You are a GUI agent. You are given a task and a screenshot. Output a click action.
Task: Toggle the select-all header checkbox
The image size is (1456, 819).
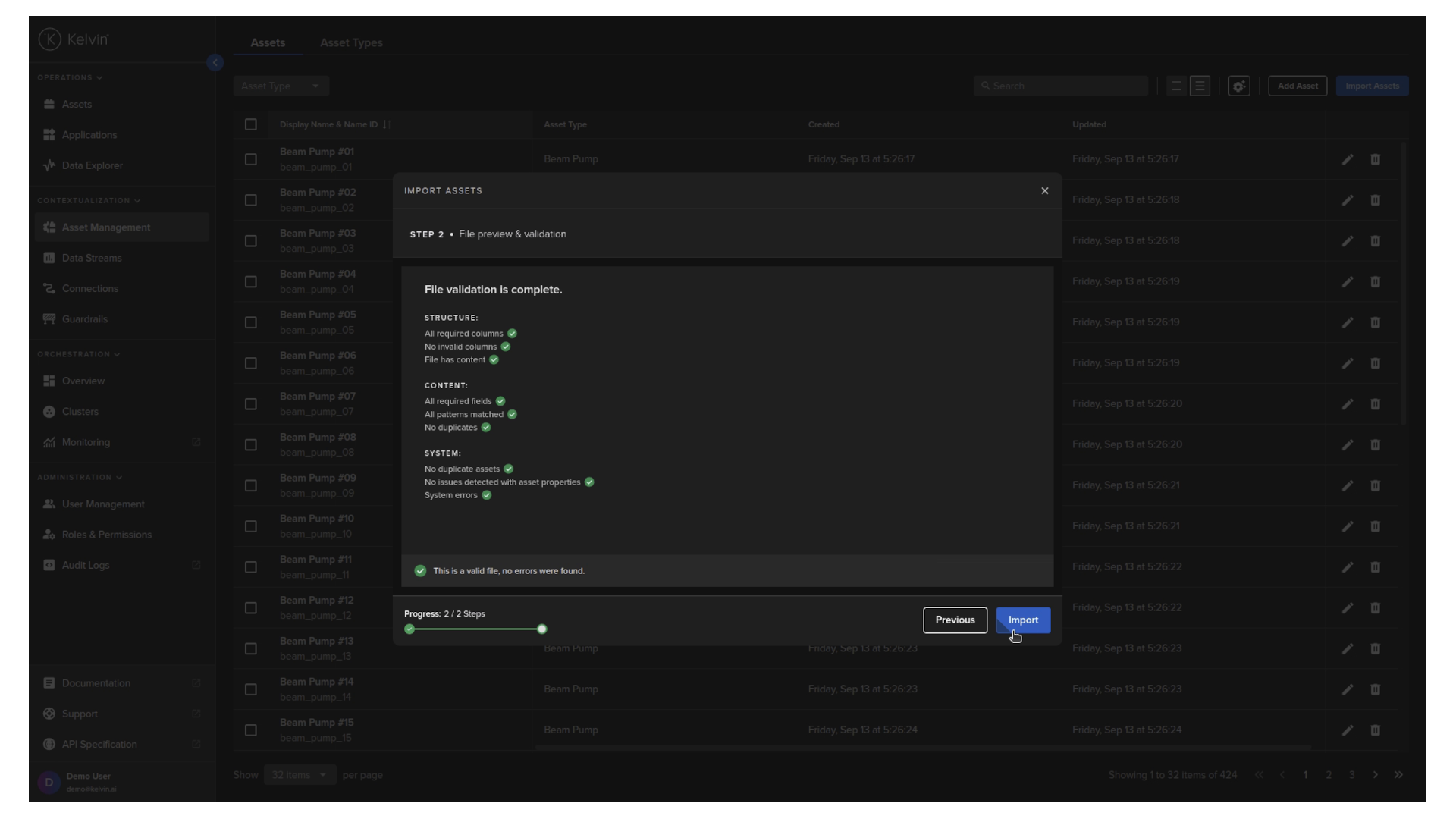(251, 124)
